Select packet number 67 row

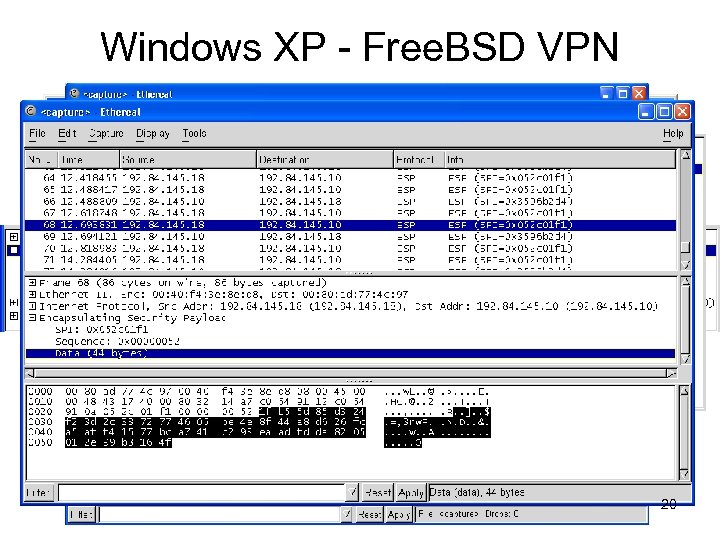click(x=350, y=213)
